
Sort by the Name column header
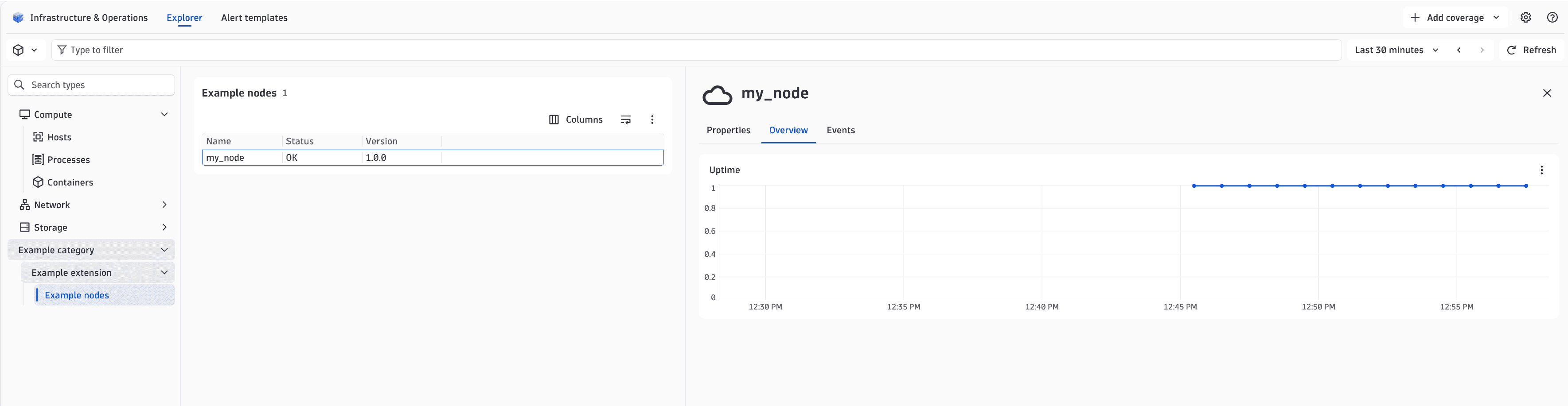242,141
